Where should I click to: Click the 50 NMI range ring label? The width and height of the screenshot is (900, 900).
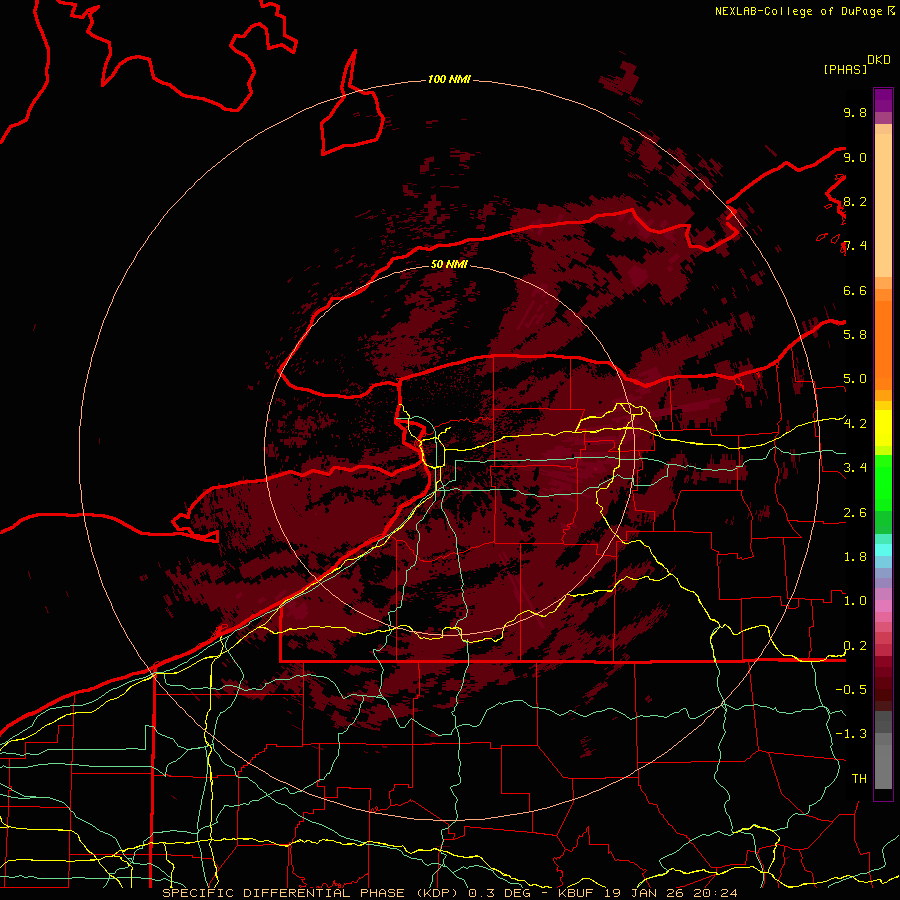[x=449, y=264]
